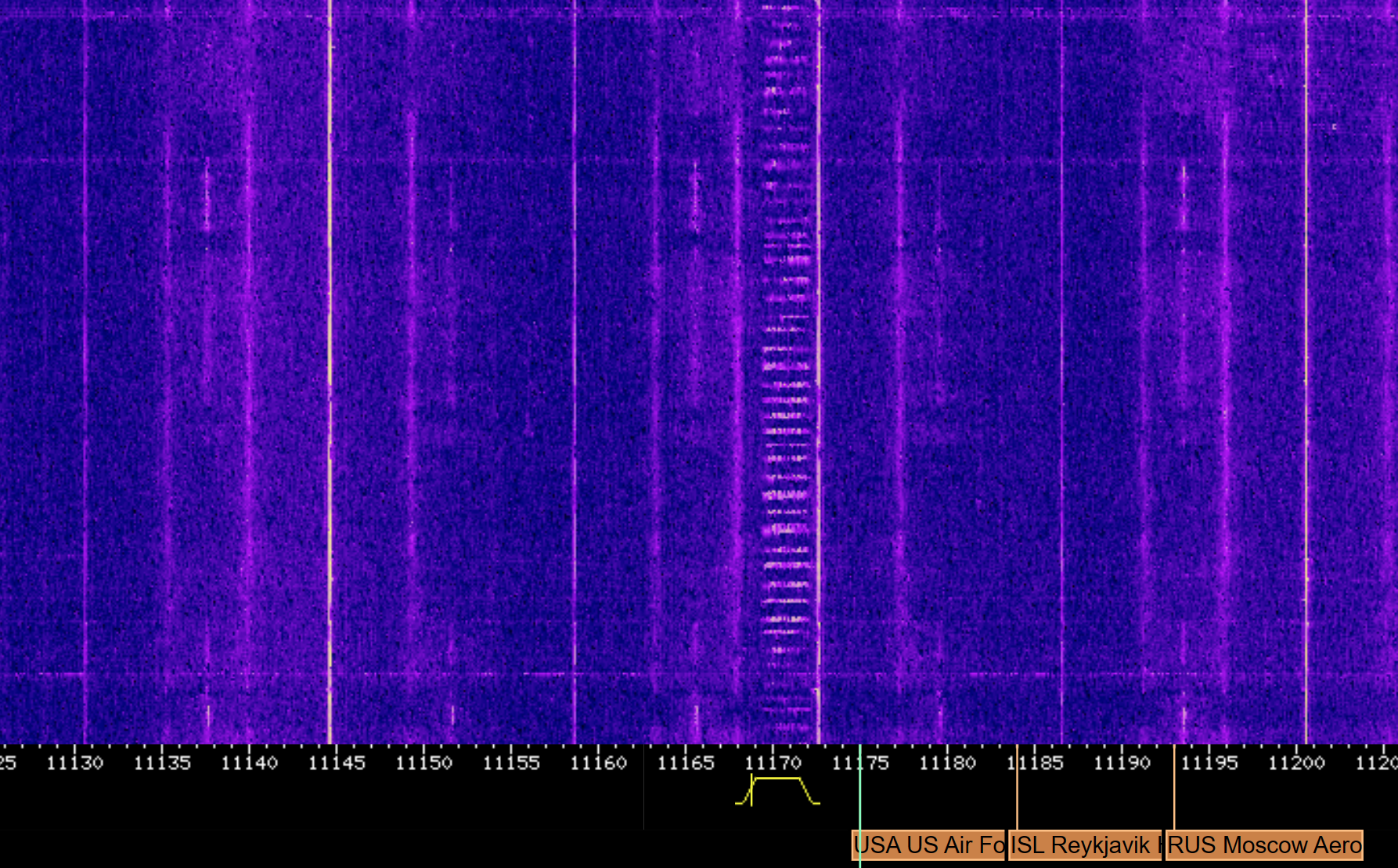The height and width of the screenshot is (868, 1398).
Task: Tune to 11190 on the frequency scale
Action: 1122,762
